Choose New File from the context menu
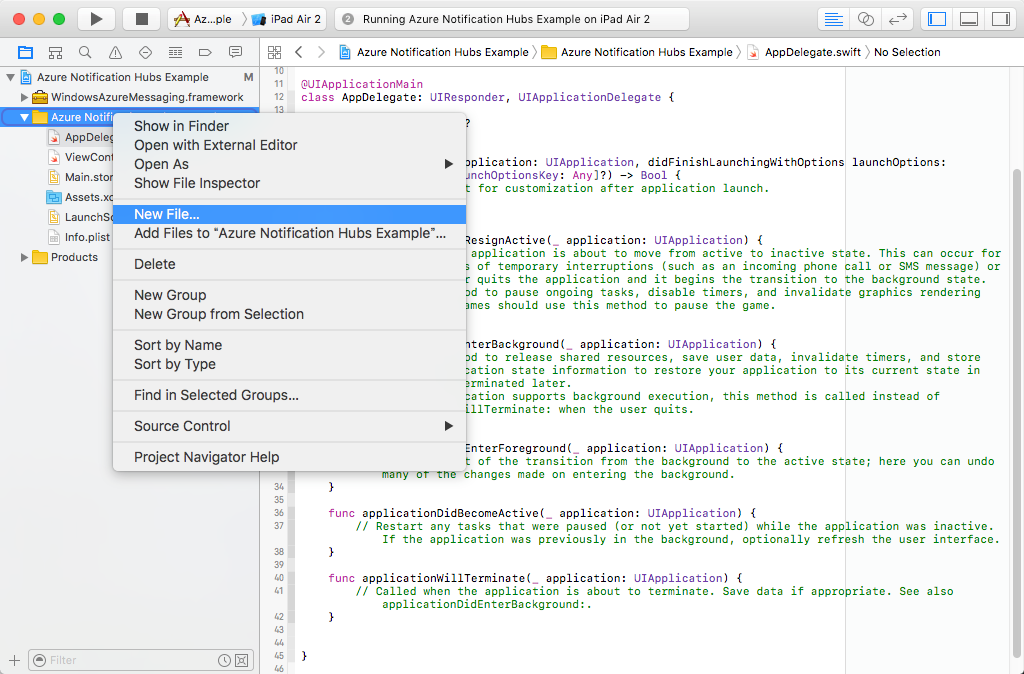Screen dimensions: 1024x674 [165, 214]
